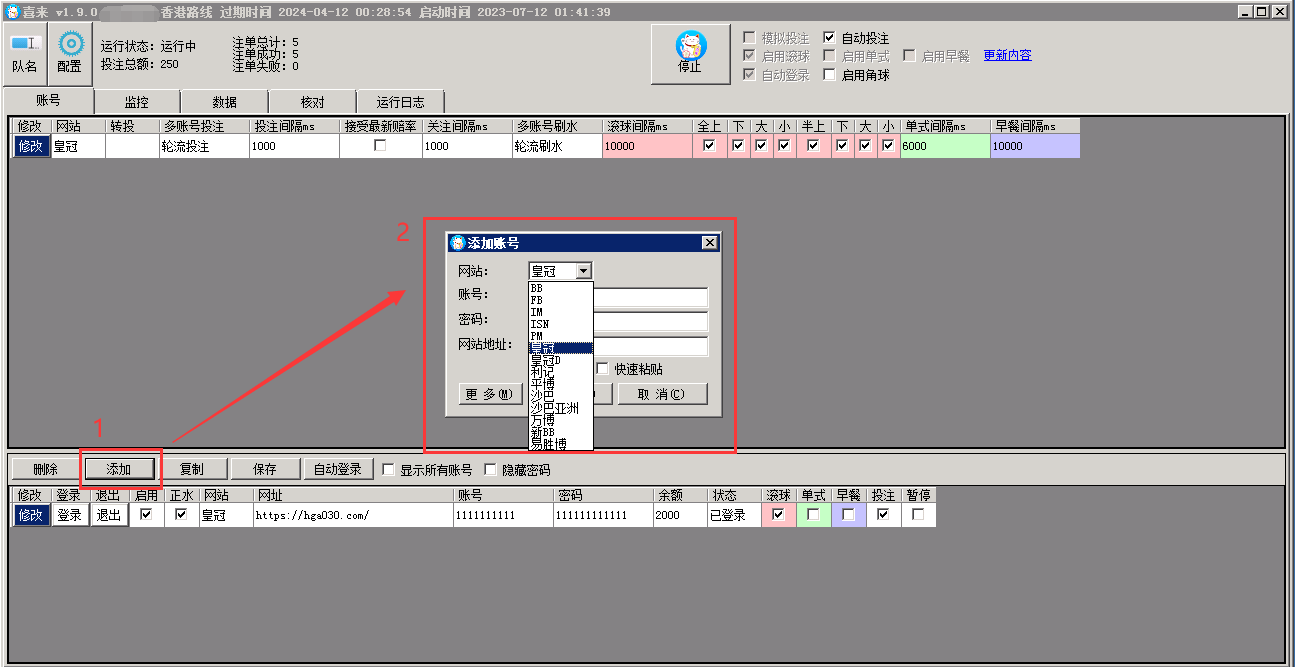Toggle the 半上 checkbox in top table
1295x667 pixels.
tap(814, 146)
